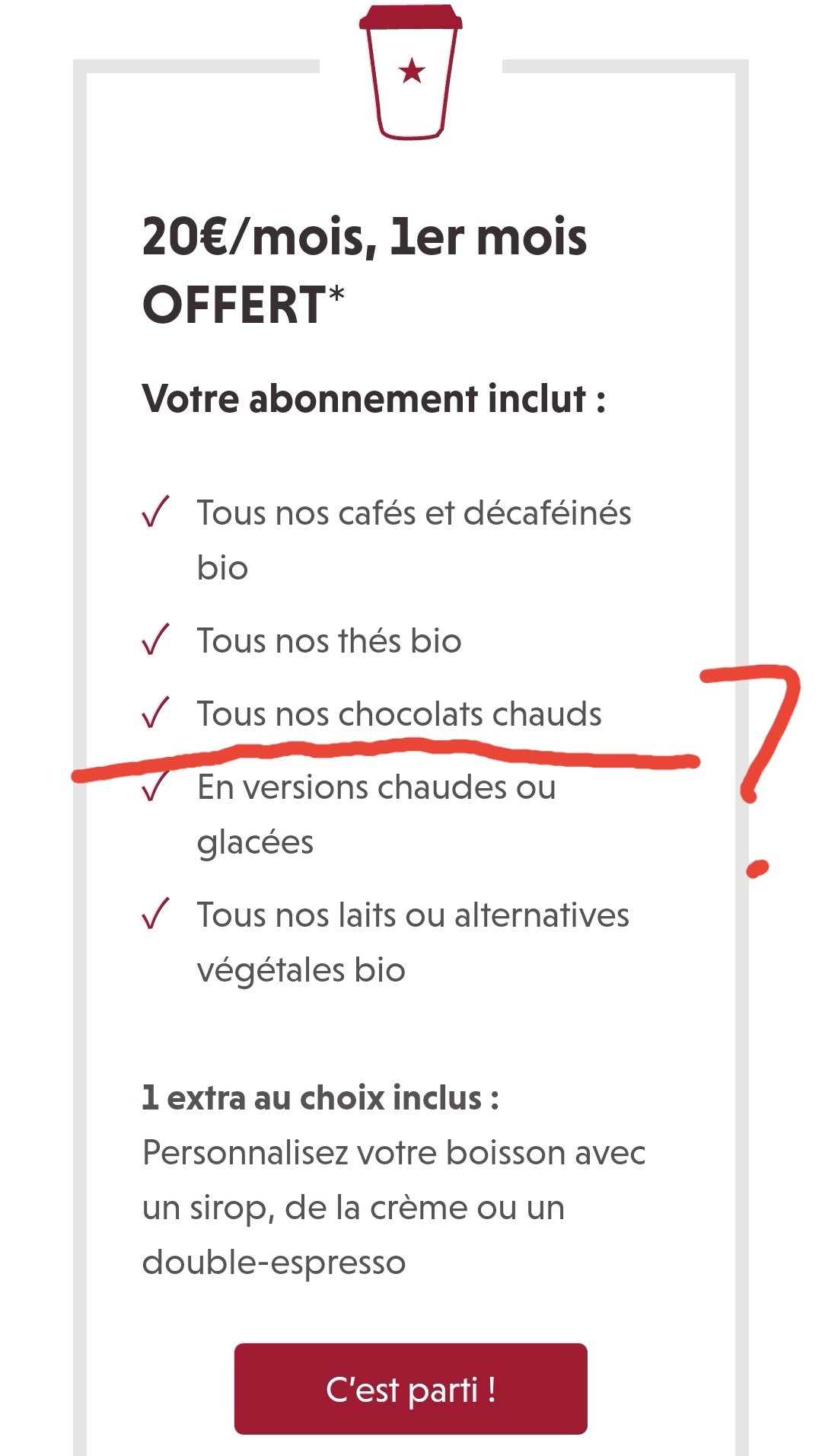Image resolution: width=822 pixels, height=1456 pixels.
Task: Click "1 extra au choix inclus :" heading
Action: pyautogui.click(x=320, y=1097)
